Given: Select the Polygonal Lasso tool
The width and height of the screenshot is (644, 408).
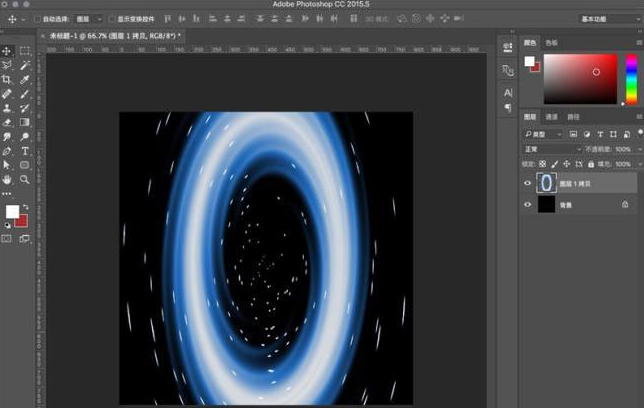Looking at the screenshot, I should click(7, 65).
